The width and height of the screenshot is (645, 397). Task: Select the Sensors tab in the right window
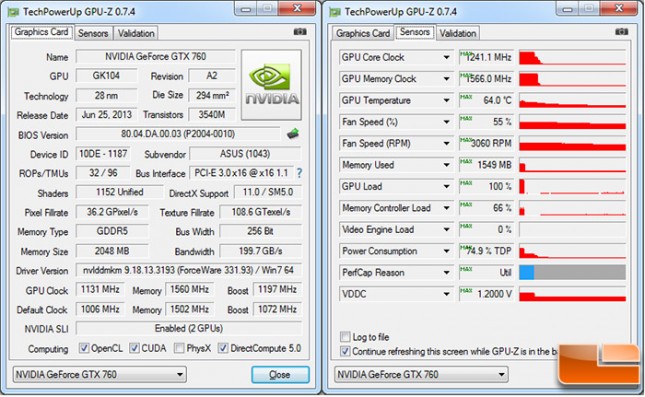(415, 32)
